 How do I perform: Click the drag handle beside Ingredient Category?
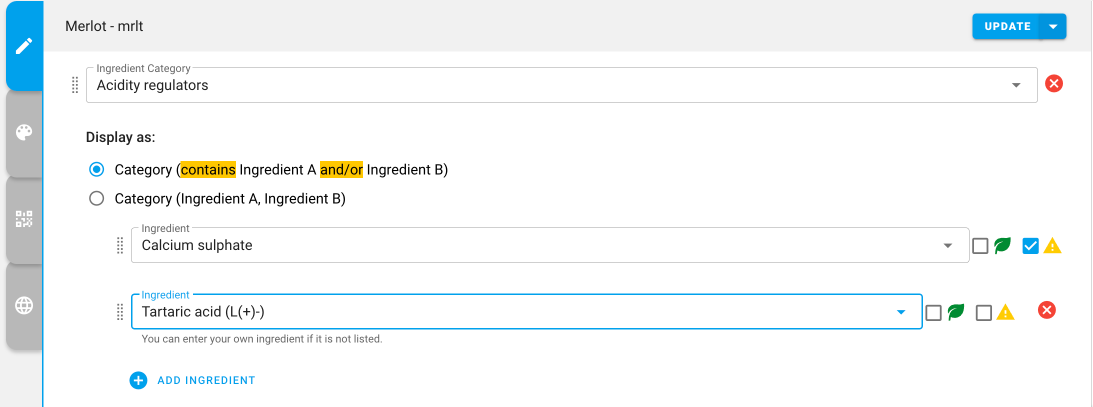pos(75,85)
